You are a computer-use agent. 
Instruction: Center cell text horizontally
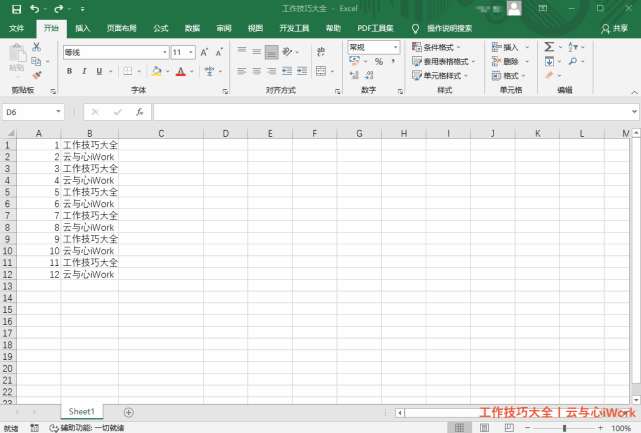(257, 71)
